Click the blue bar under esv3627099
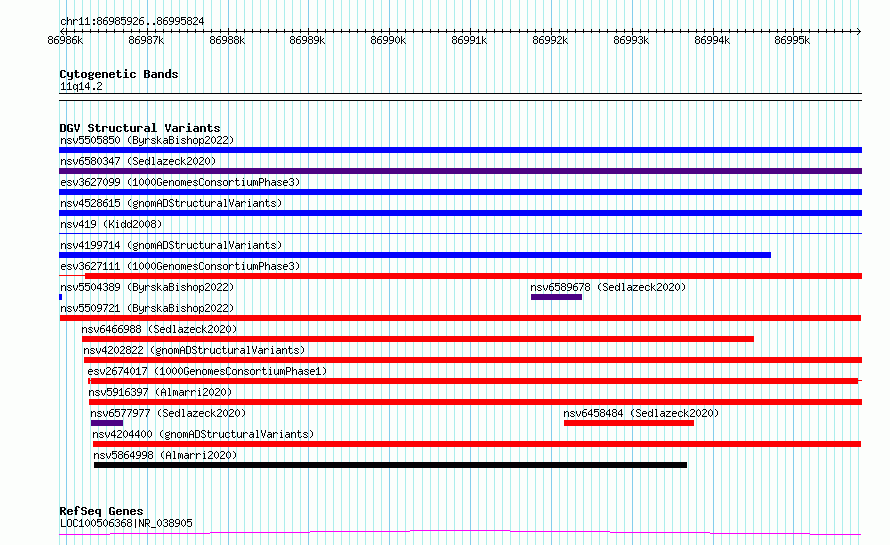Viewport: 890px width, 545px height. click(x=460, y=192)
